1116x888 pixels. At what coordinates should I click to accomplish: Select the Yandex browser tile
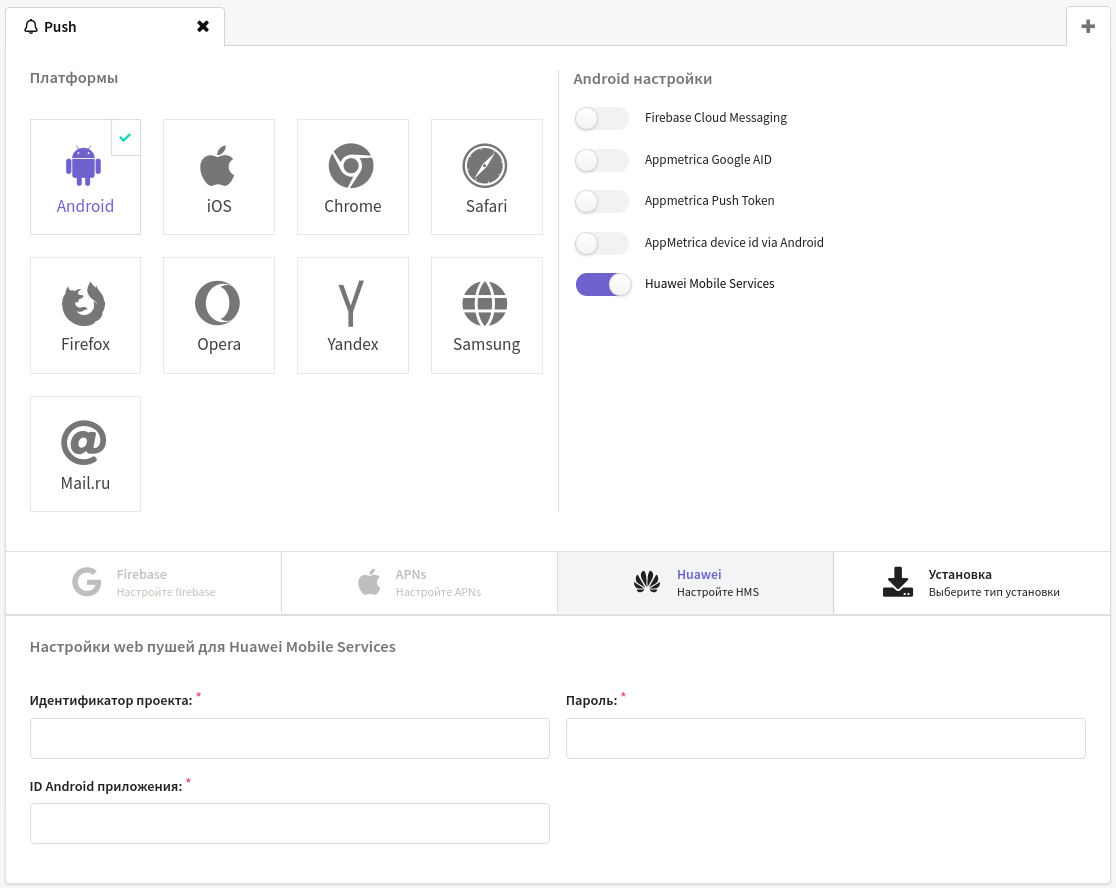[x=352, y=315]
